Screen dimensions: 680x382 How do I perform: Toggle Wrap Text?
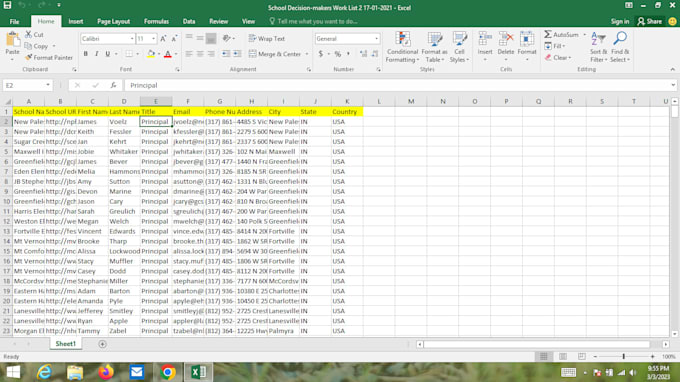pos(267,39)
